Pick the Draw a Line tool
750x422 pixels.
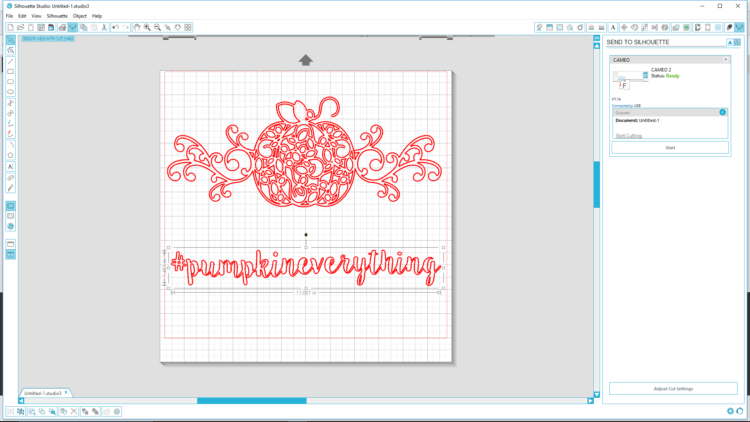(x=11, y=61)
